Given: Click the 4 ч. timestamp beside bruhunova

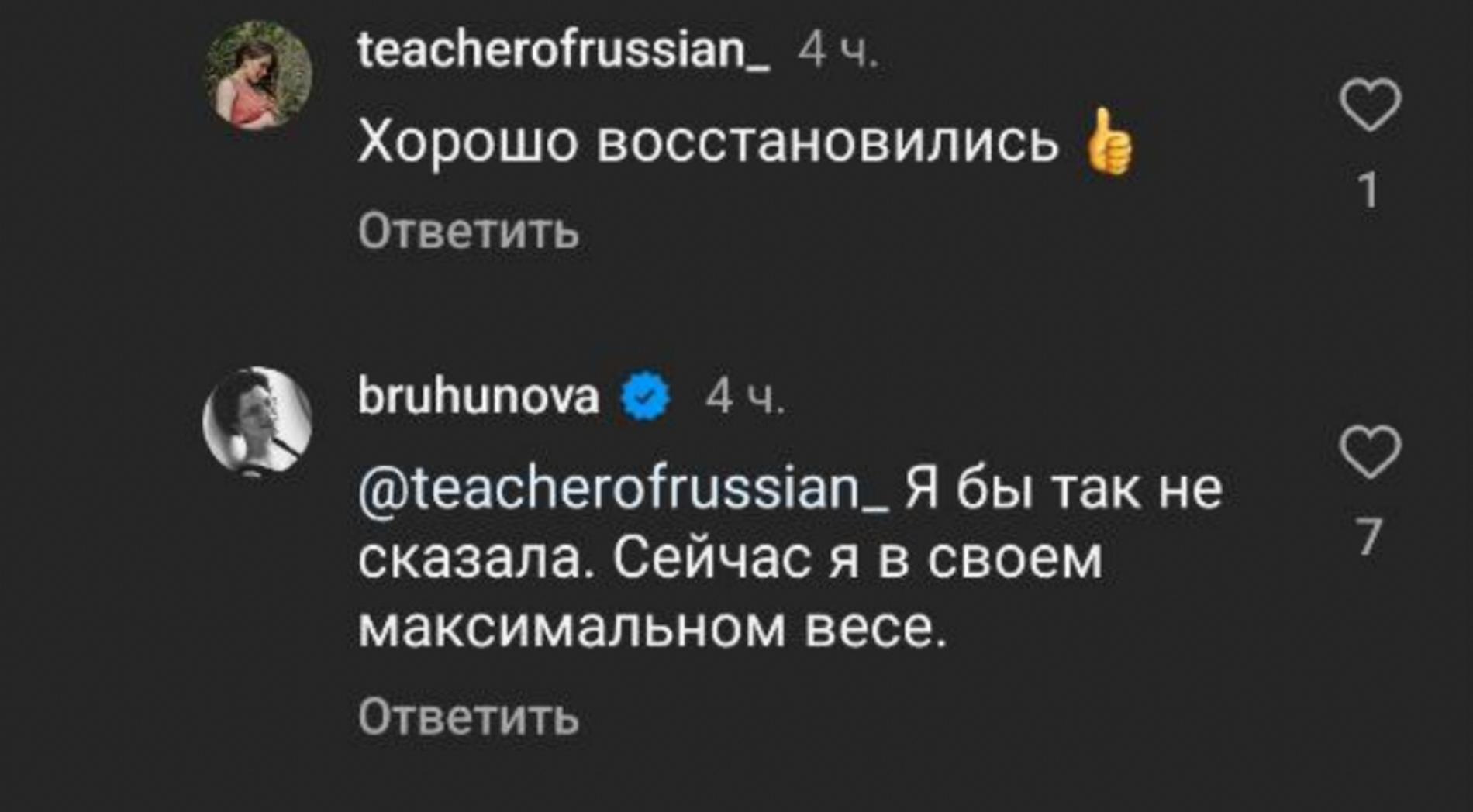Looking at the screenshot, I should (x=744, y=397).
